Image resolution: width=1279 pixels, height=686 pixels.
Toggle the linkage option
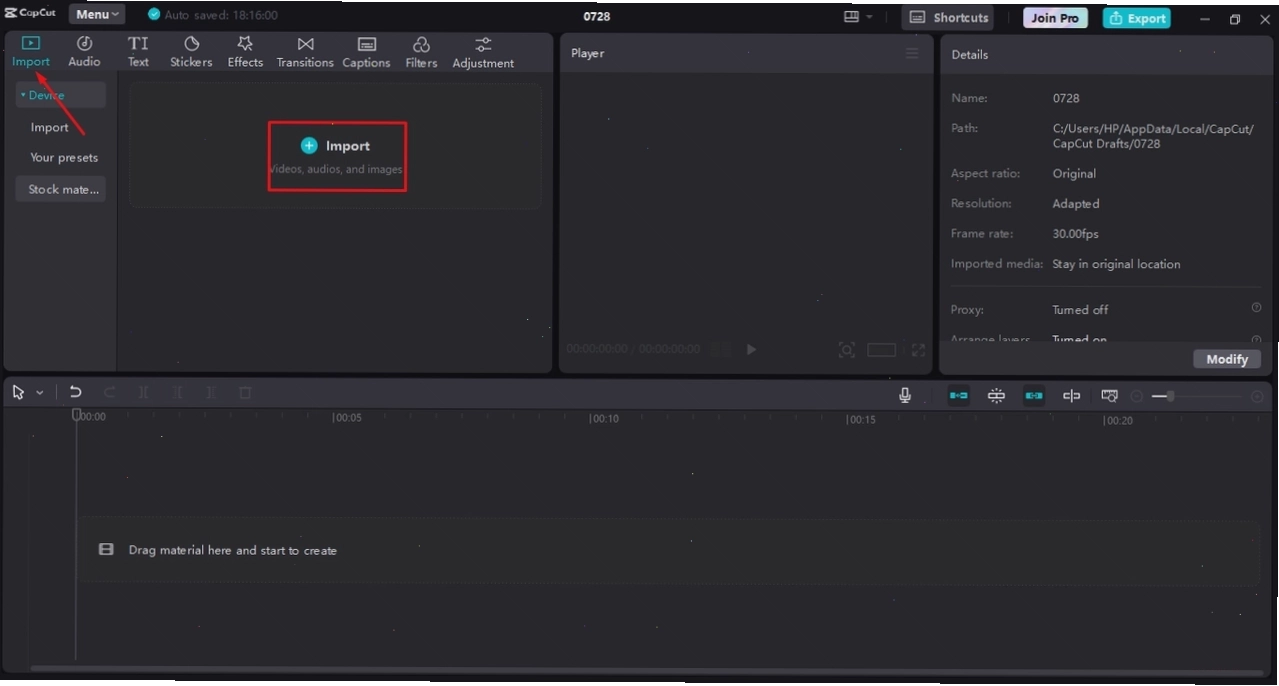[1034, 395]
